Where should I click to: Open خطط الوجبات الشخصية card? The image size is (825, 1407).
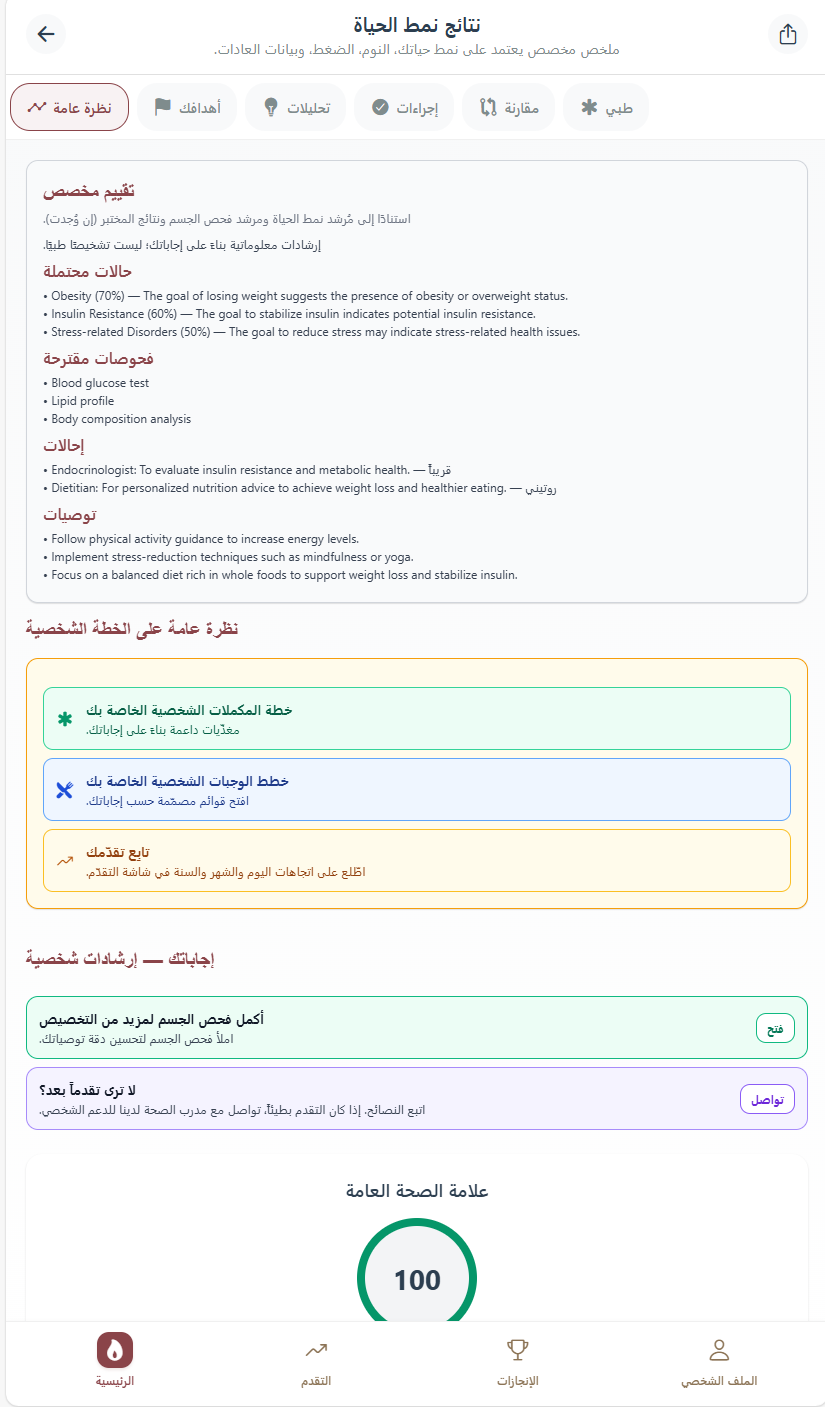[417, 790]
